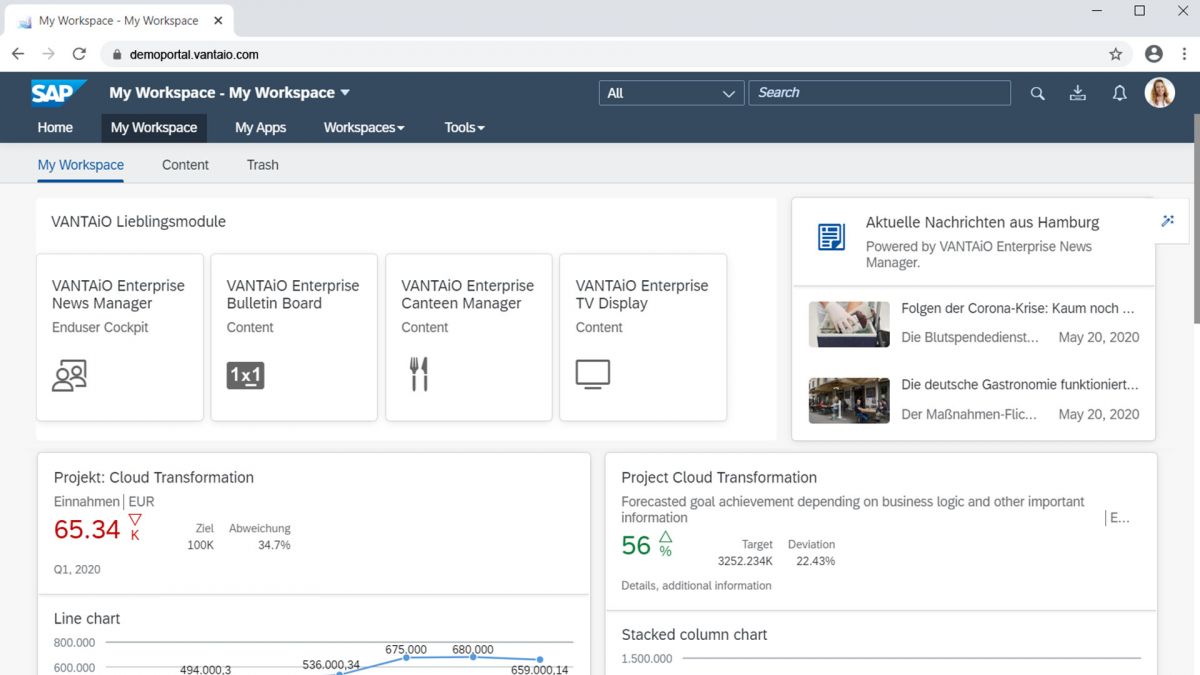The width and height of the screenshot is (1200, 675).
Task: Switch to the Content tab
Action: point(185,165)
